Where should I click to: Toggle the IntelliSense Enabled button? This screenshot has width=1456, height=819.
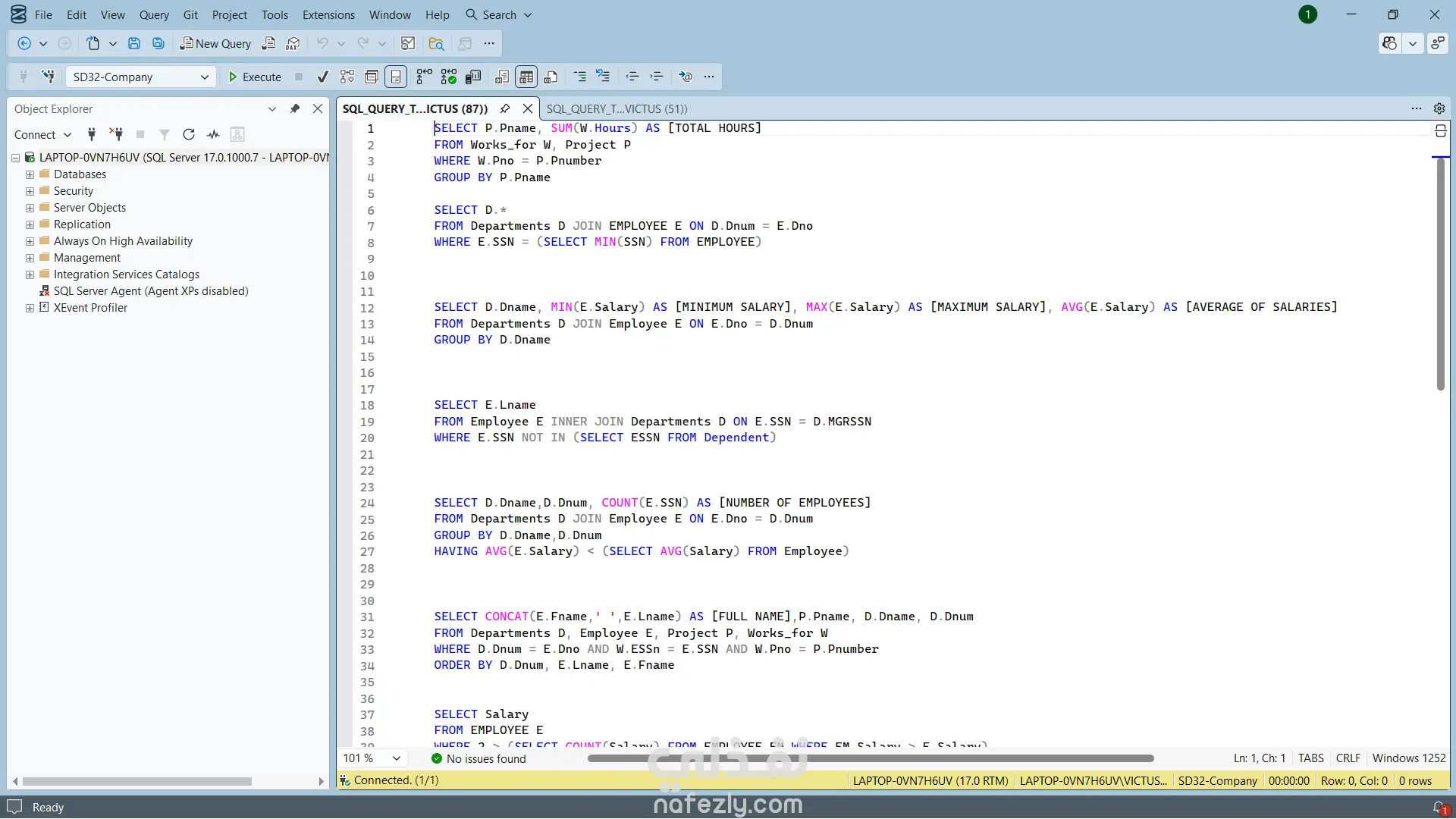click(396, 77)
